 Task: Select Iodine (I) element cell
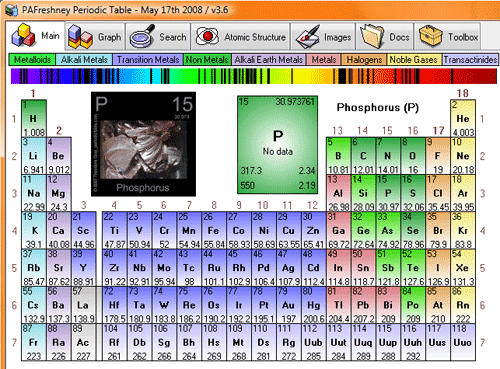pyautogui.click(x=438, y=267)
